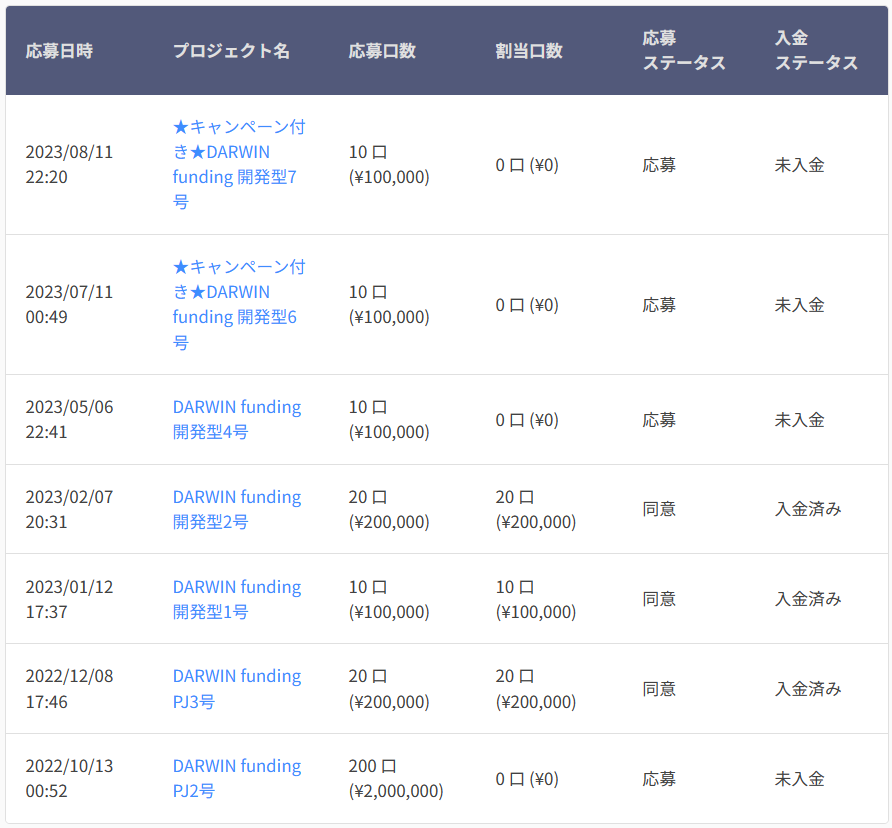Click 同意 status in 開発型2号 row
The image size is (892, 828).
[x=659, y=509]
